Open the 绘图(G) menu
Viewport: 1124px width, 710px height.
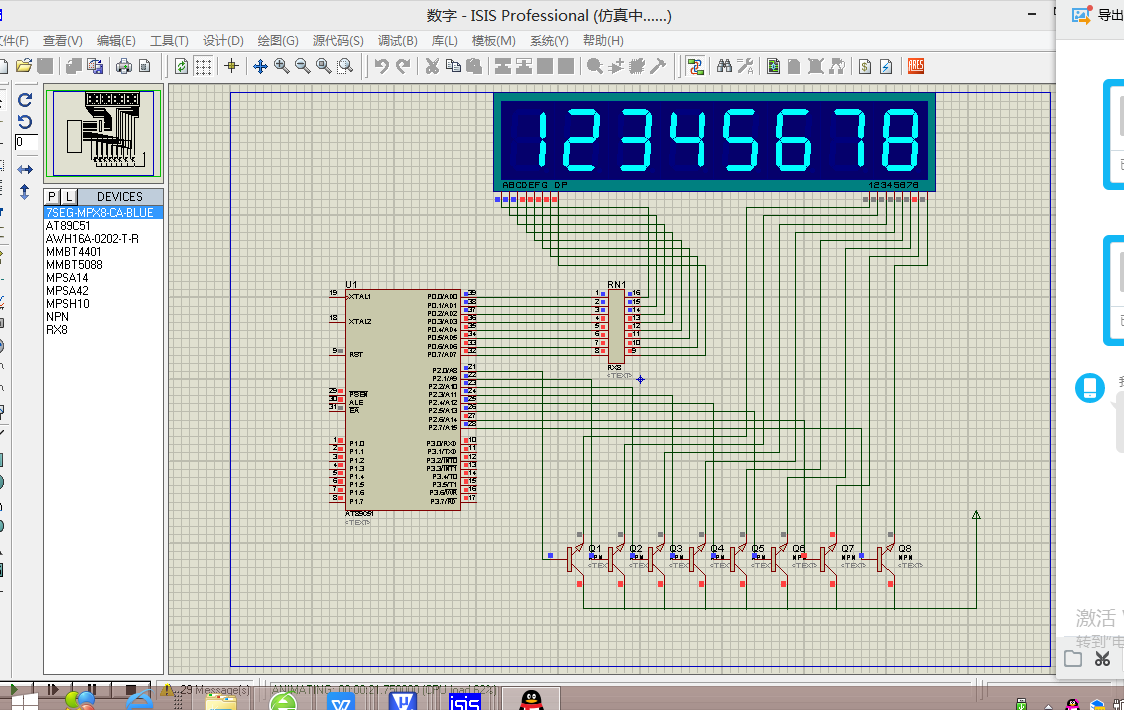pos(278,41)
